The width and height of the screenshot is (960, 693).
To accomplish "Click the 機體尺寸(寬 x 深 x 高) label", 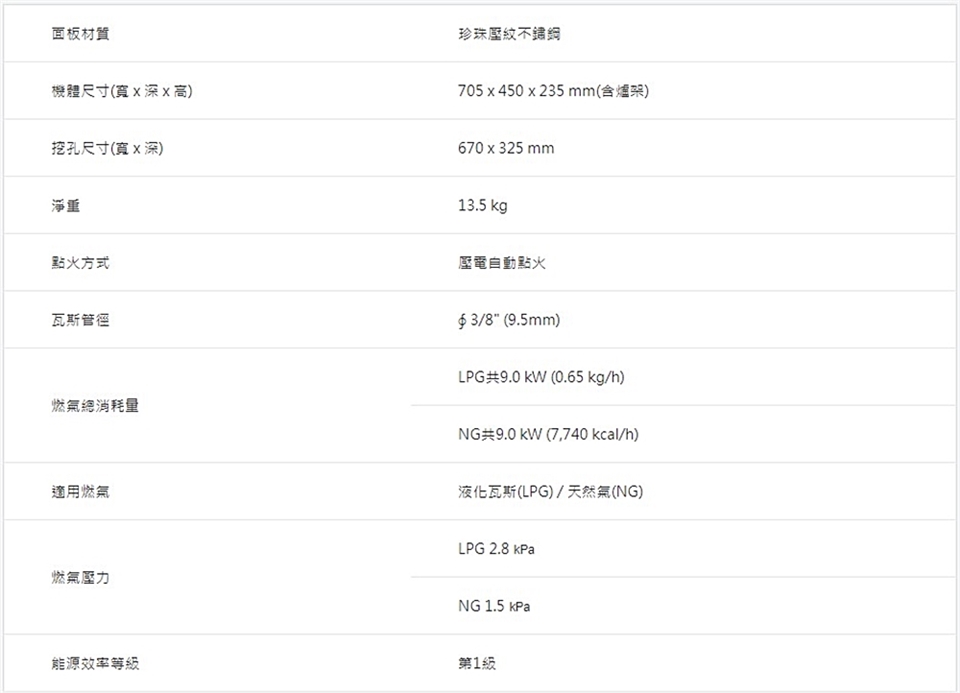I will click(x=121, y=92).
